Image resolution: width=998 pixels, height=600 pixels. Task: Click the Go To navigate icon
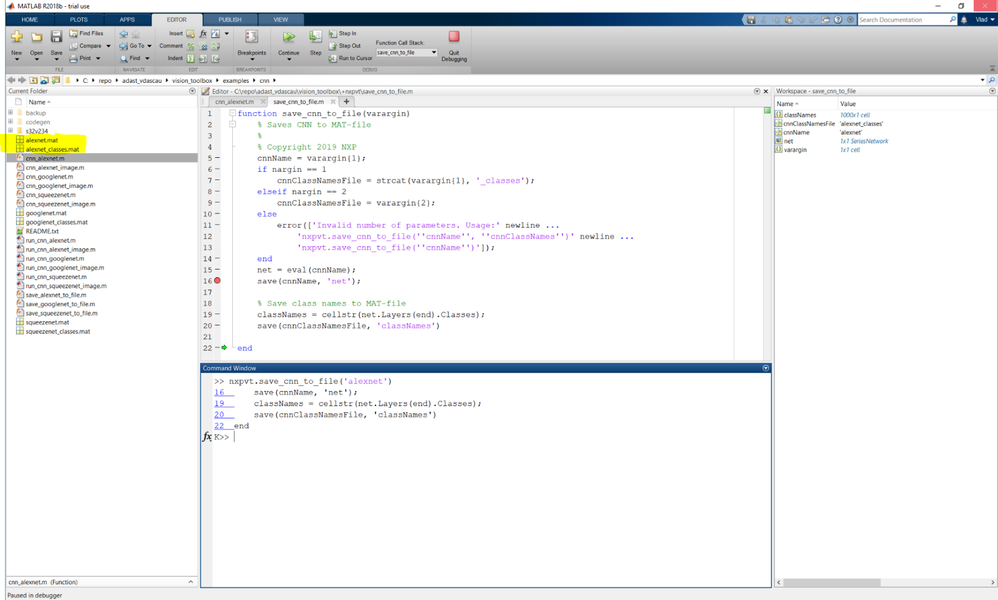[x=123, y=46]
